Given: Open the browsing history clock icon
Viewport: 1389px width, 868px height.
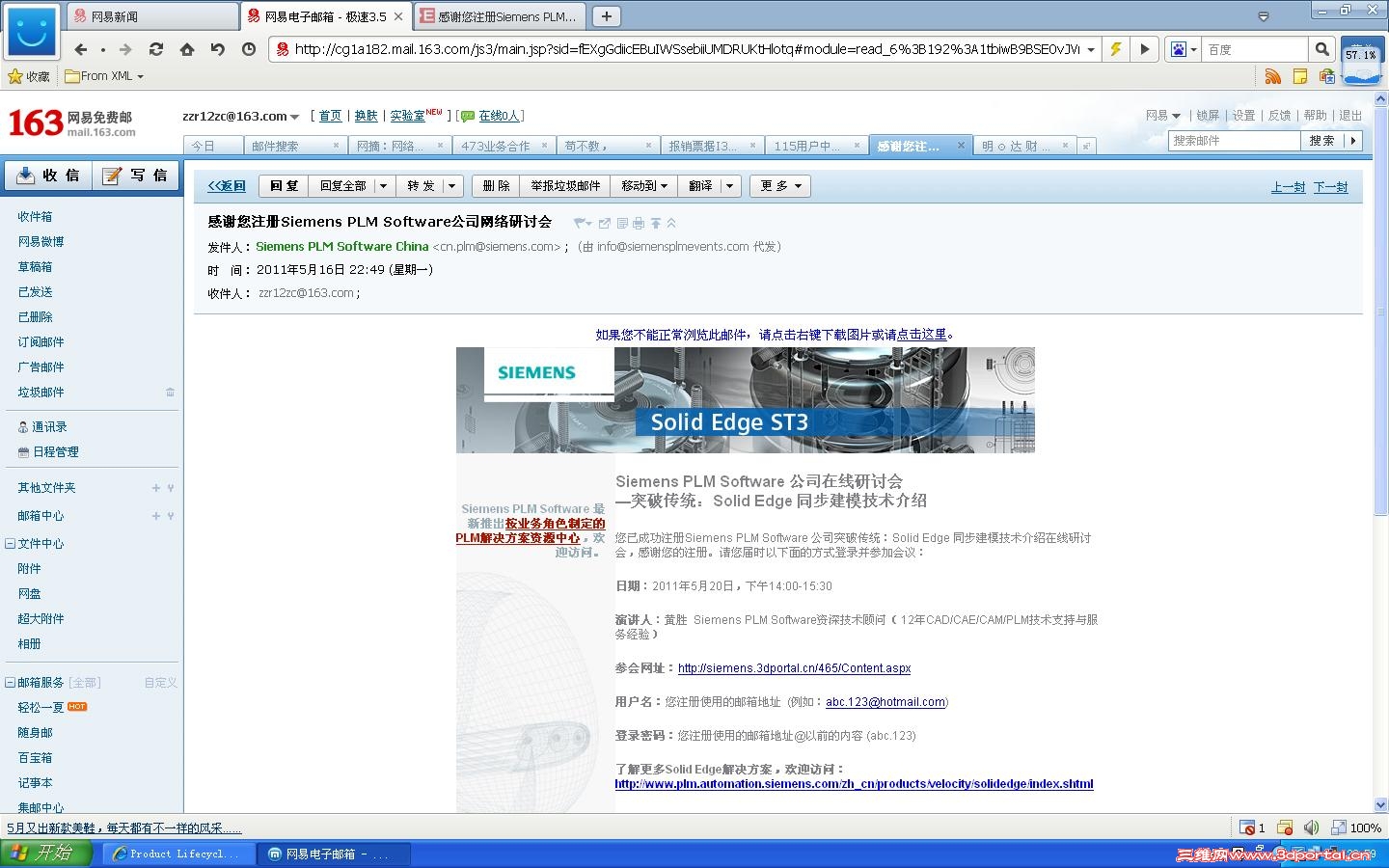Looking at the screenshot, I should [249, 49].
